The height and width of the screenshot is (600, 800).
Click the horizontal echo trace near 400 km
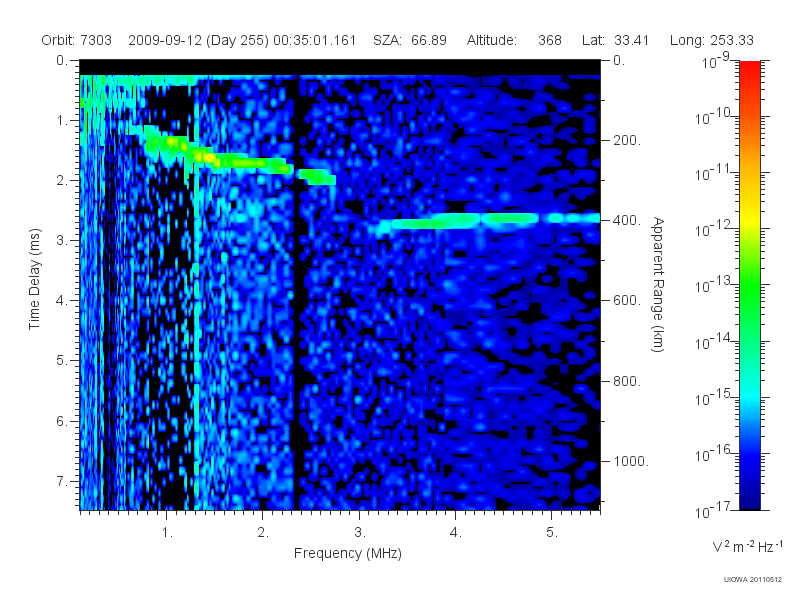pyautogui.click(x=487, y=220)
